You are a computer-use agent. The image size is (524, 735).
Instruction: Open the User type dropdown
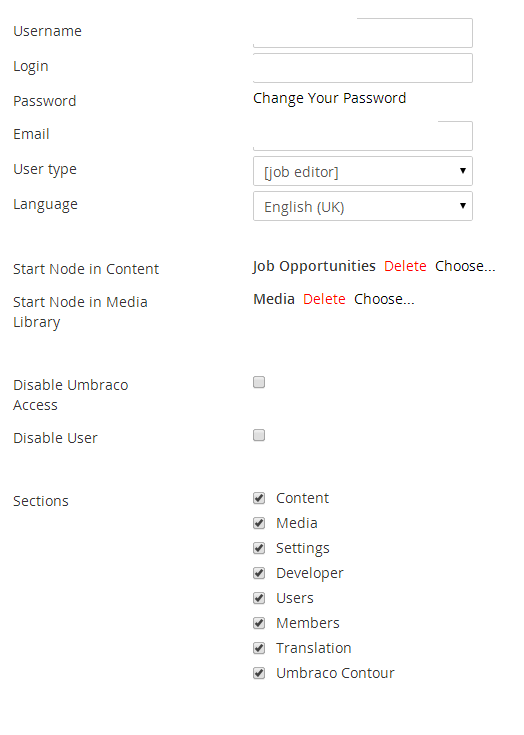click(363, 171)
